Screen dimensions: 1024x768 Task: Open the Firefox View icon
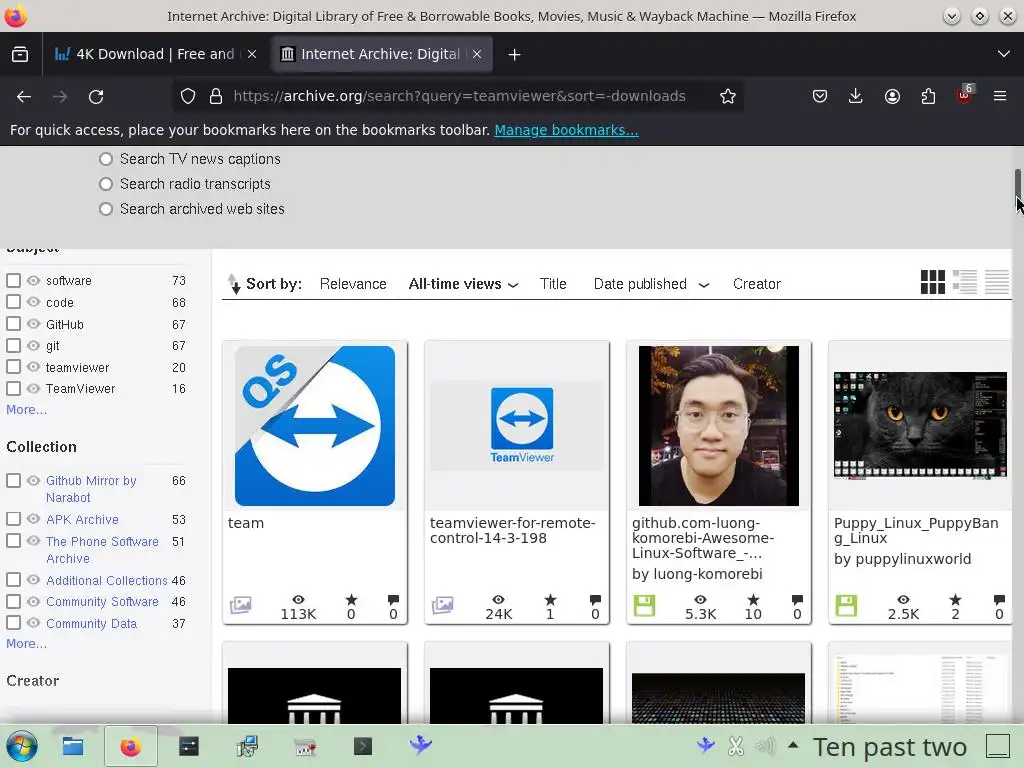(20, 54)
